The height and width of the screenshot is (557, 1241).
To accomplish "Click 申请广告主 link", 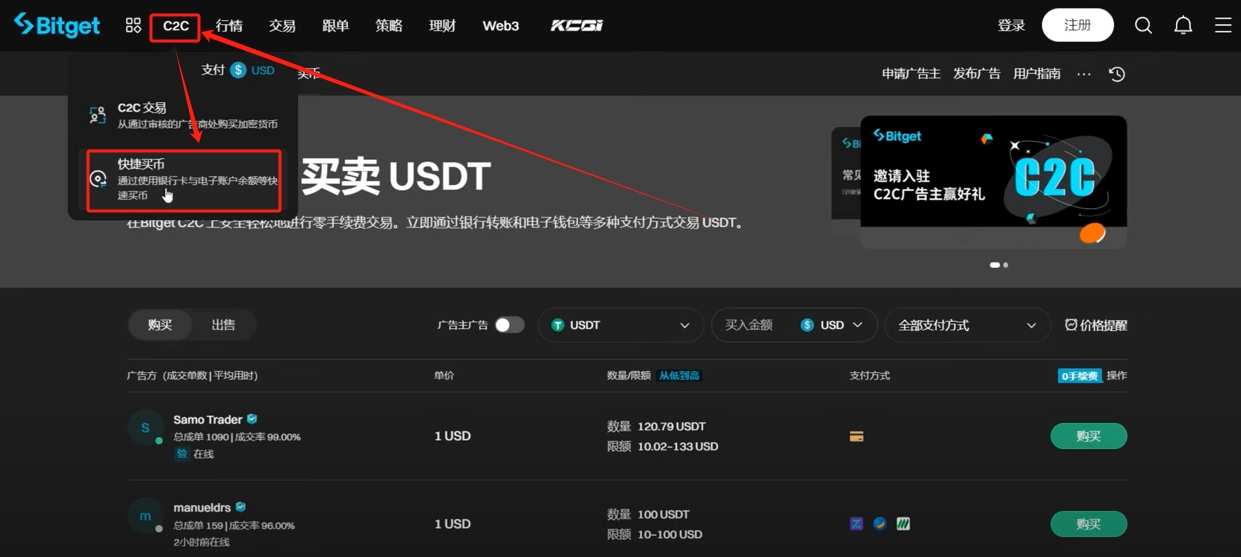I will [911, 74].
